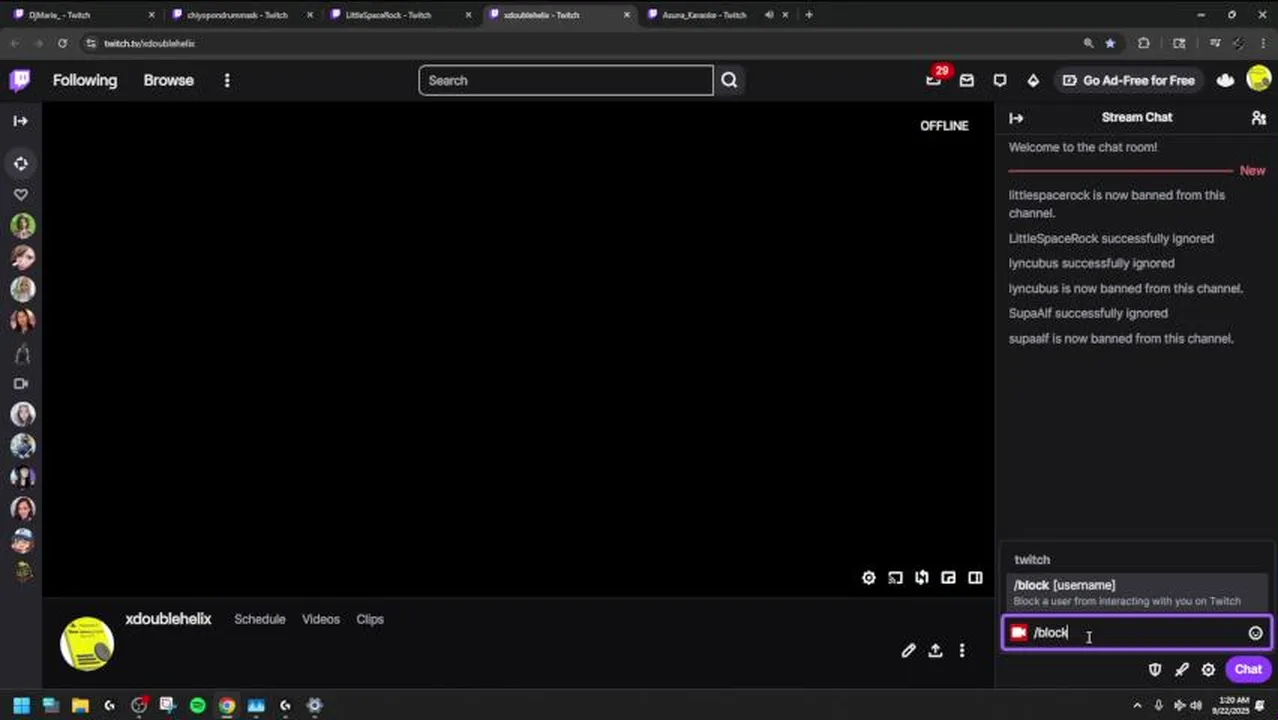1278x720 pixels.
Task: Click the sword moderator icon
Action: (x=1182, y=670)
